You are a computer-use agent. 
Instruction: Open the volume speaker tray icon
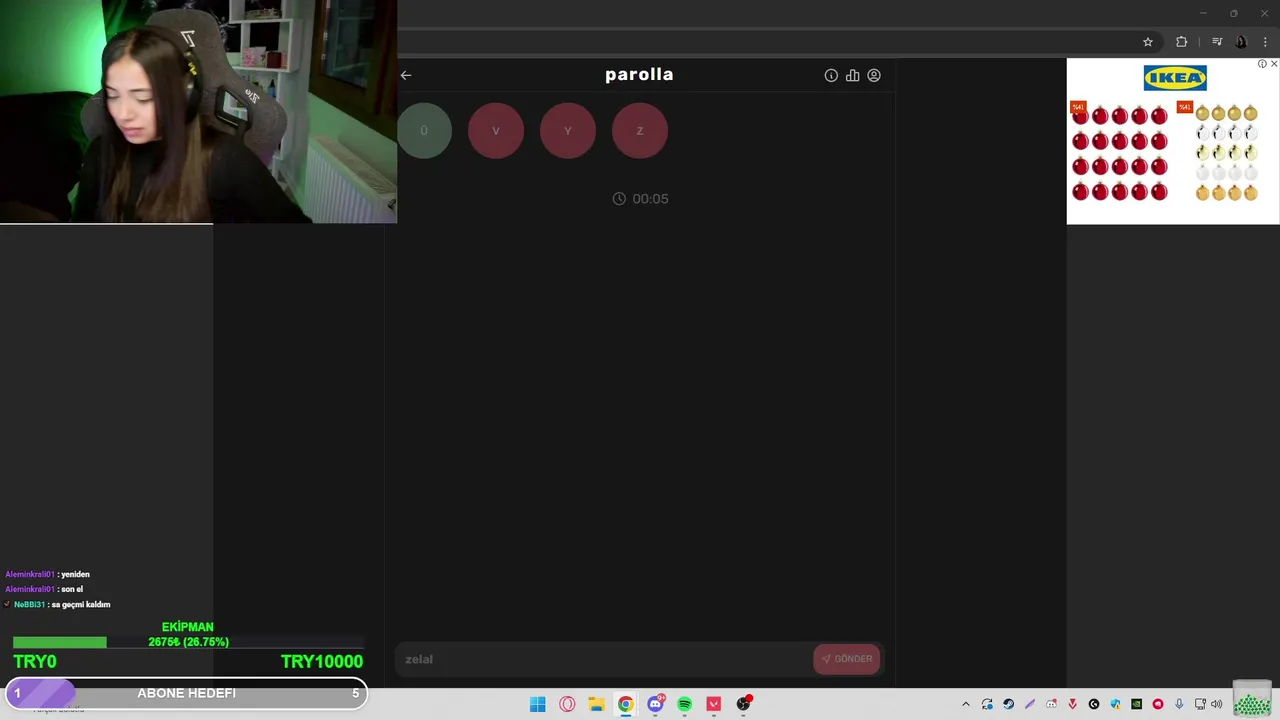1217,704
